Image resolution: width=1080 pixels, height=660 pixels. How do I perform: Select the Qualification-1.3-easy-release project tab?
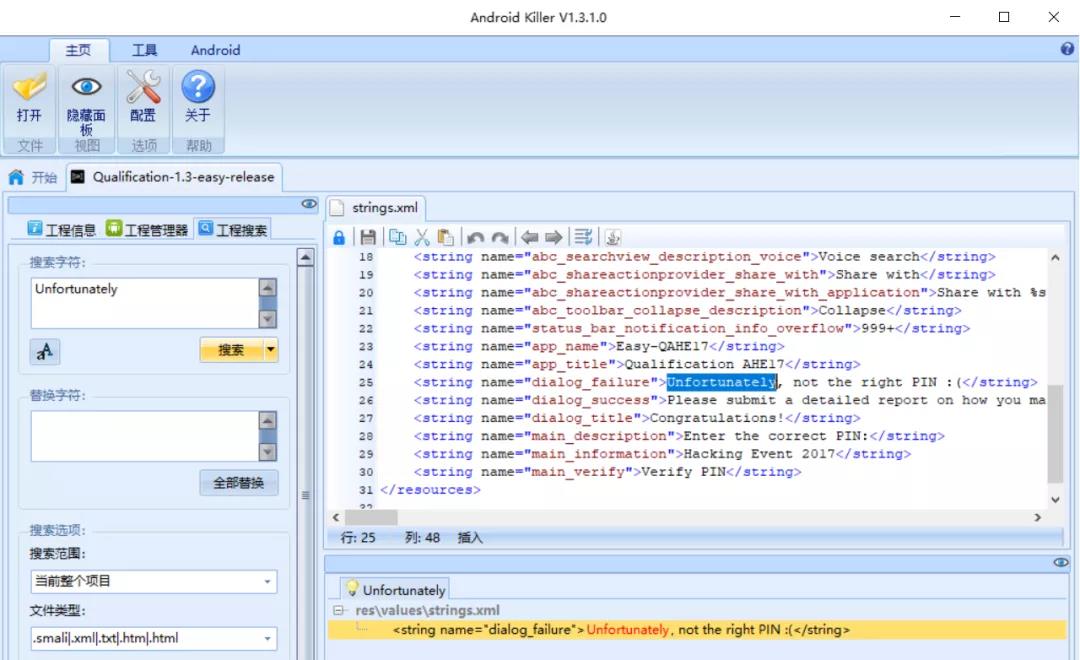coord(174,177)
